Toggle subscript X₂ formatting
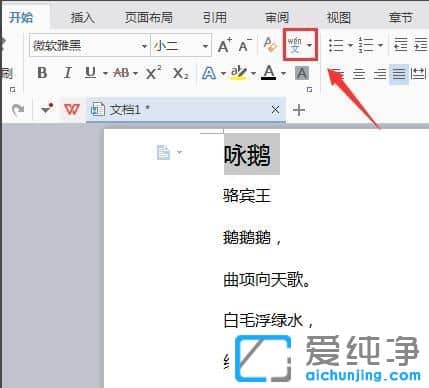The width and height of the screenshot is (429, 388). point(180,73)
